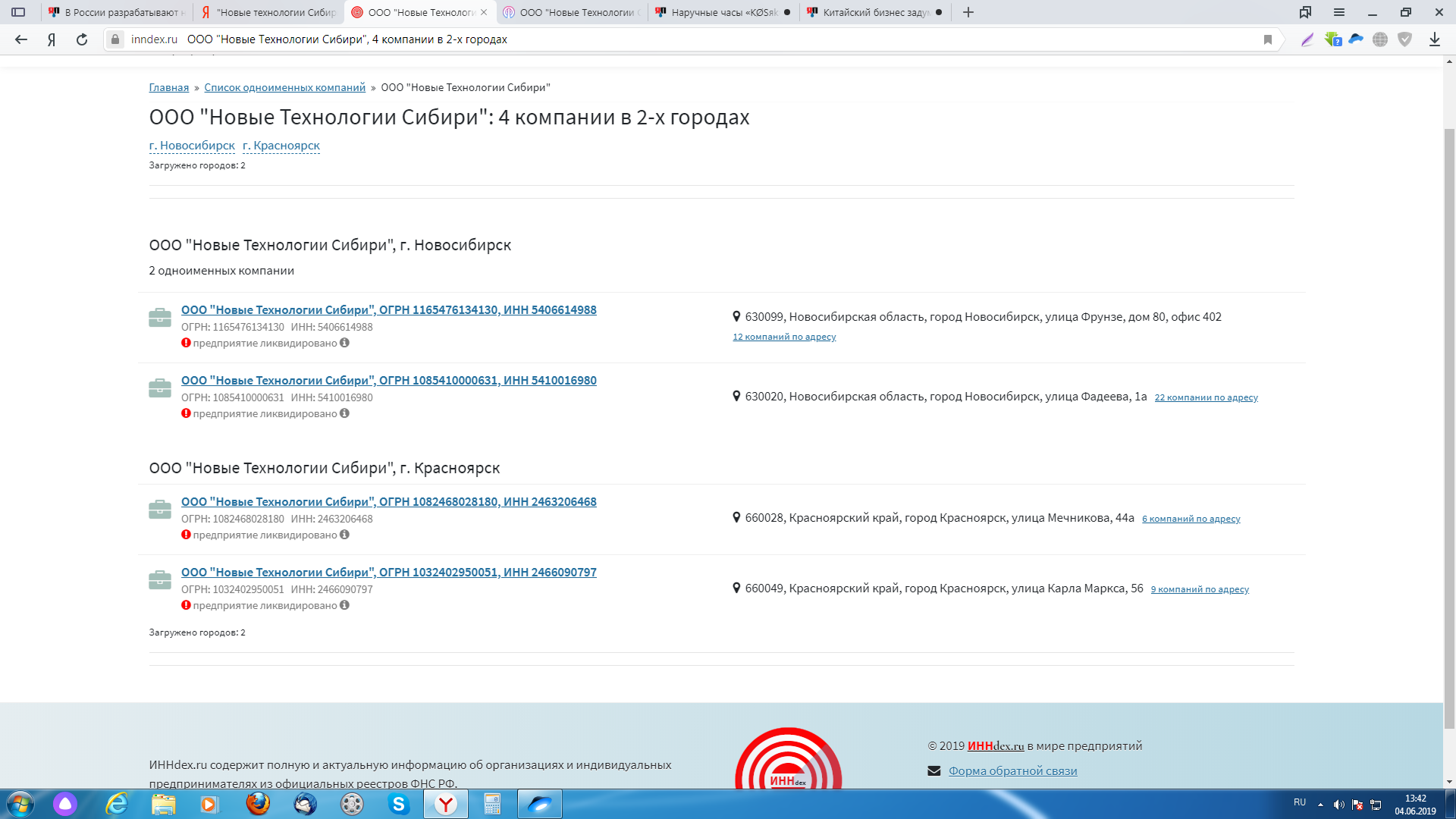Viewport: 1456px width, 819px height.
Task: Click info icon for ИНН 2466090797 company
Action: 344,605
